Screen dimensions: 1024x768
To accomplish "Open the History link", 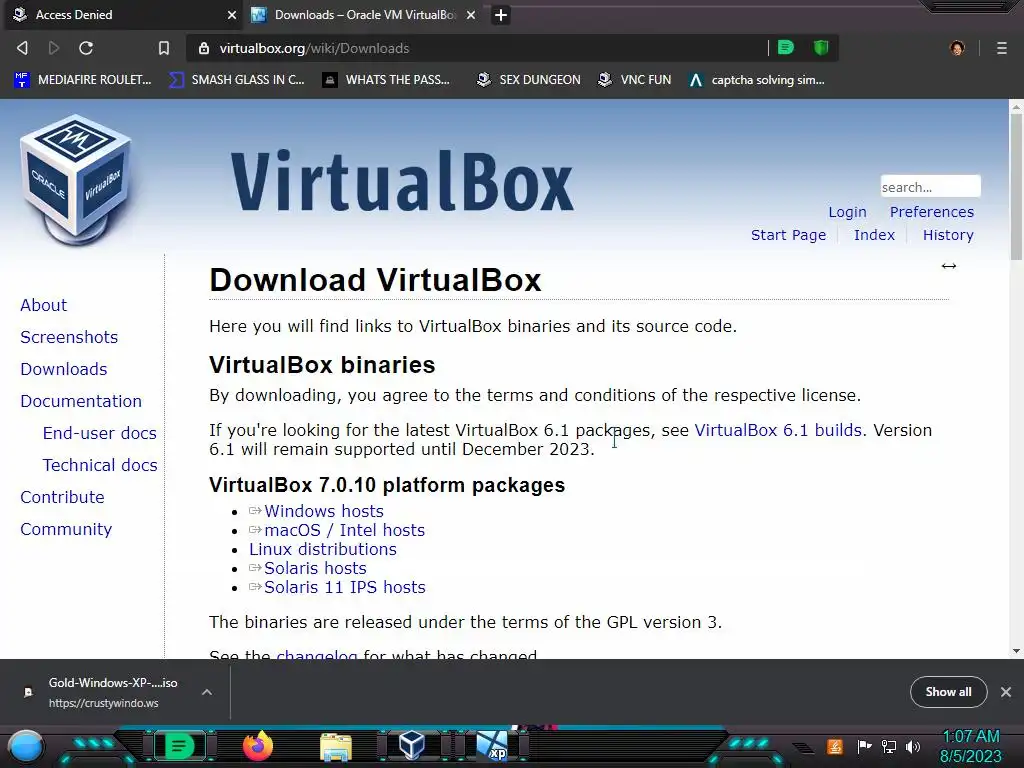I will pyautogui.click(x=948, y=235).
